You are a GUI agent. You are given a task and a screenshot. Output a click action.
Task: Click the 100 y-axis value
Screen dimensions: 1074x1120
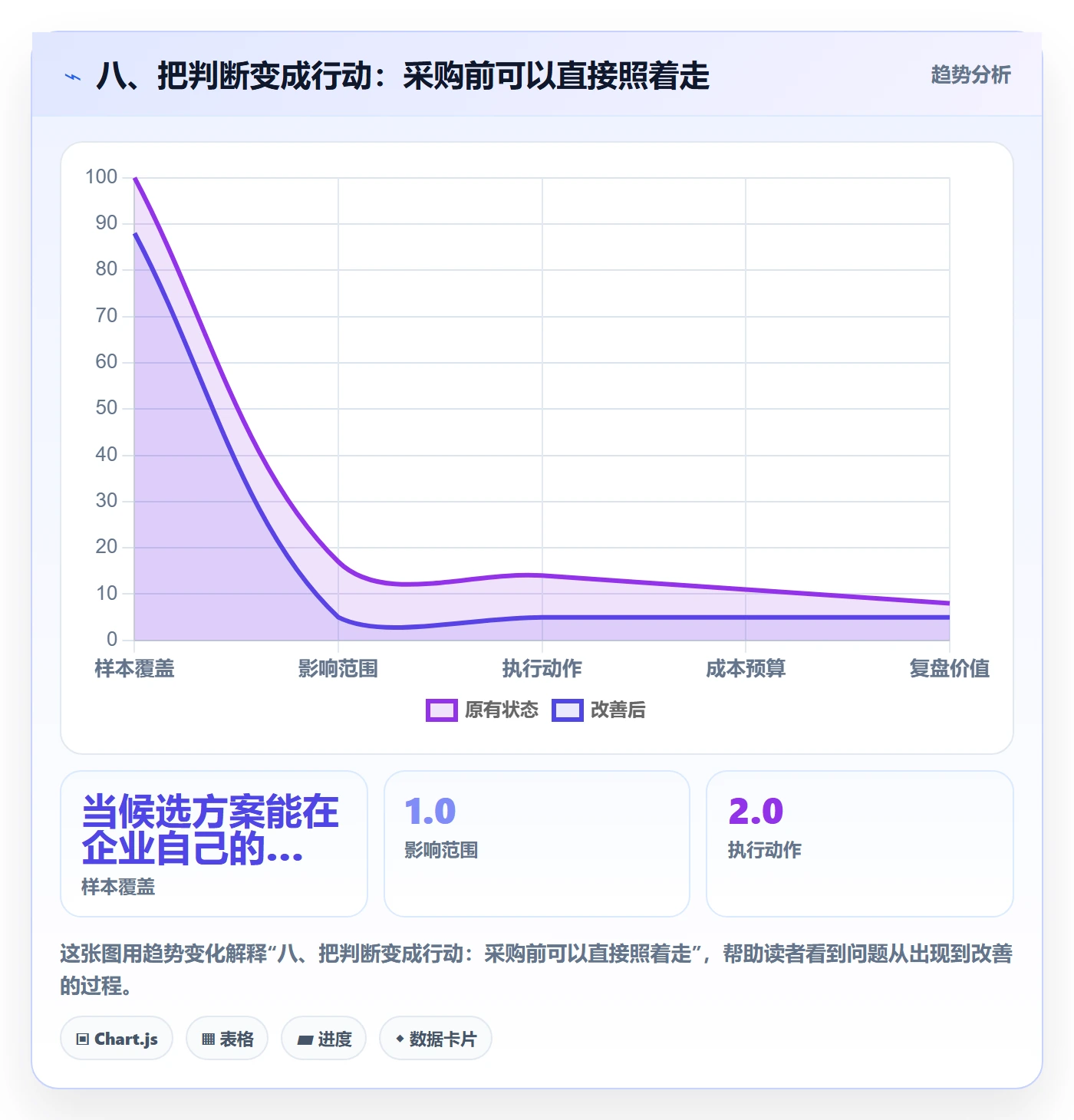101,177
